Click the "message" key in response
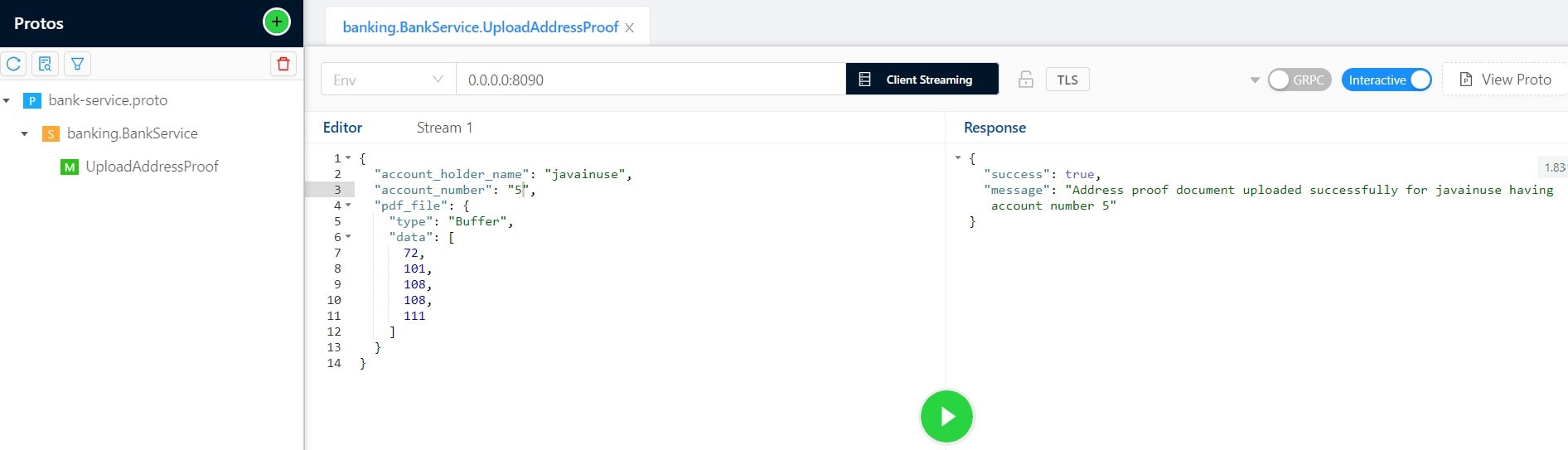 coord(1017,190)
